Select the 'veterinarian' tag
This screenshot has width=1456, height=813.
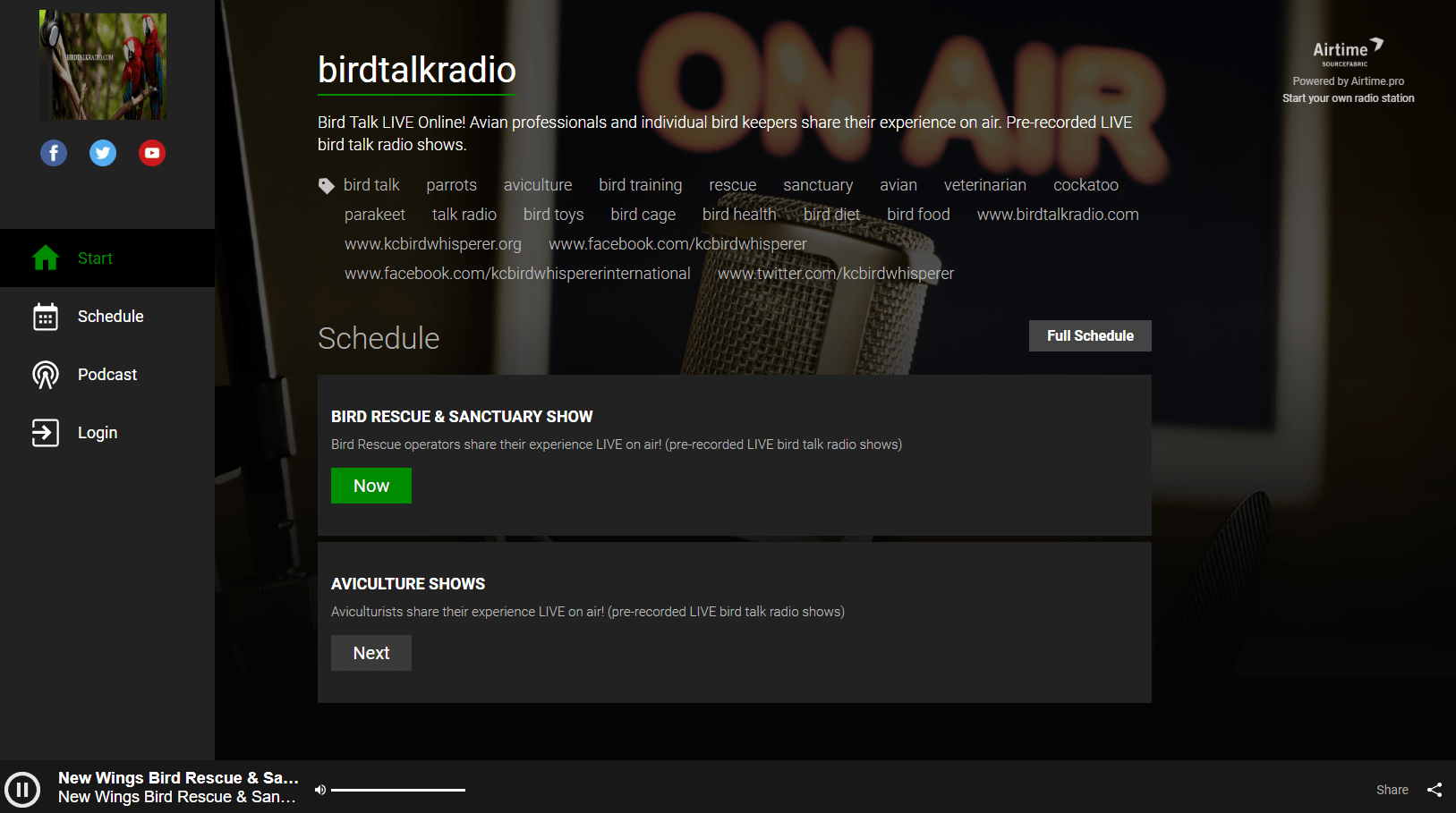click(x=985, y=185)
